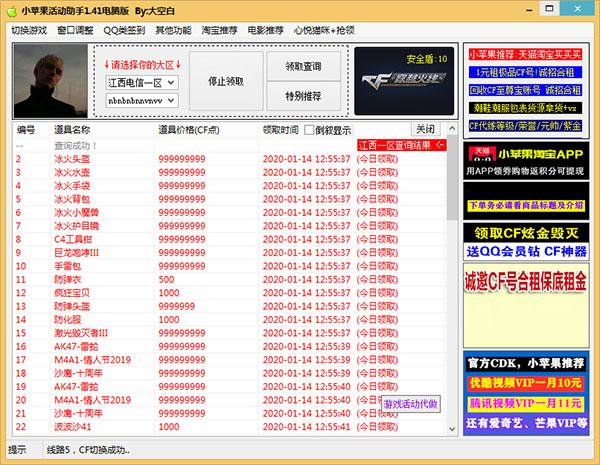Select row 9 巨龙咆哮III
Viewport: 600px width, 465px height.
(x=230, y=253)
